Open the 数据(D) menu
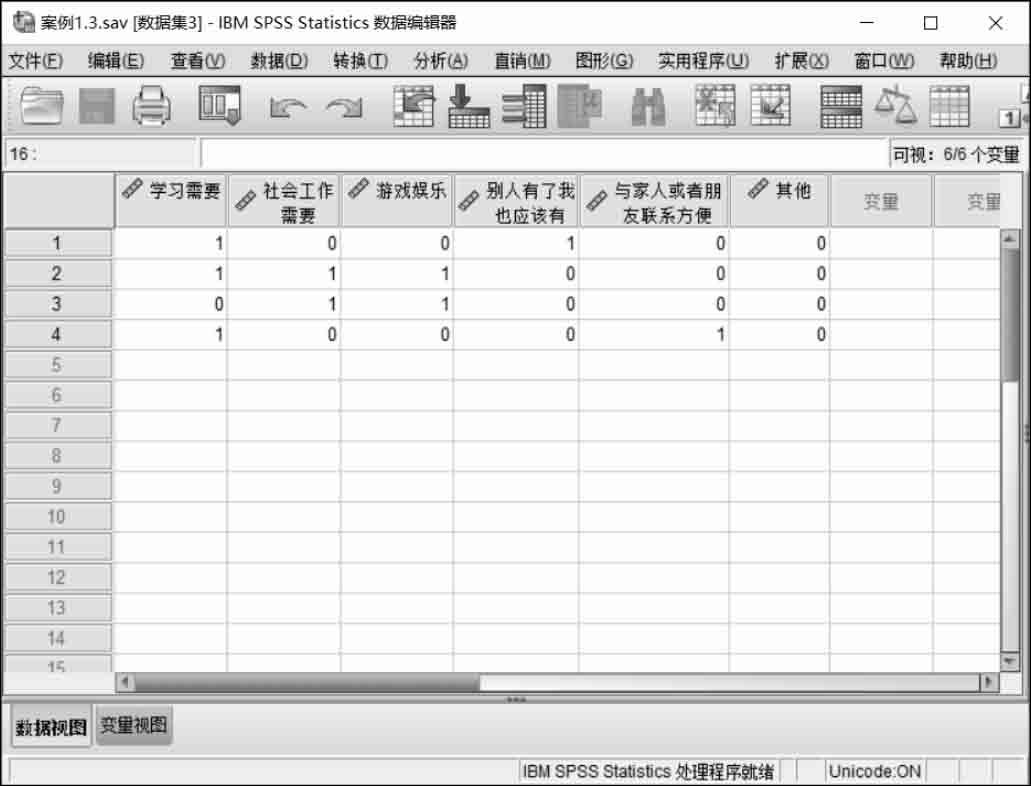1031x786 pixels. 279,61
